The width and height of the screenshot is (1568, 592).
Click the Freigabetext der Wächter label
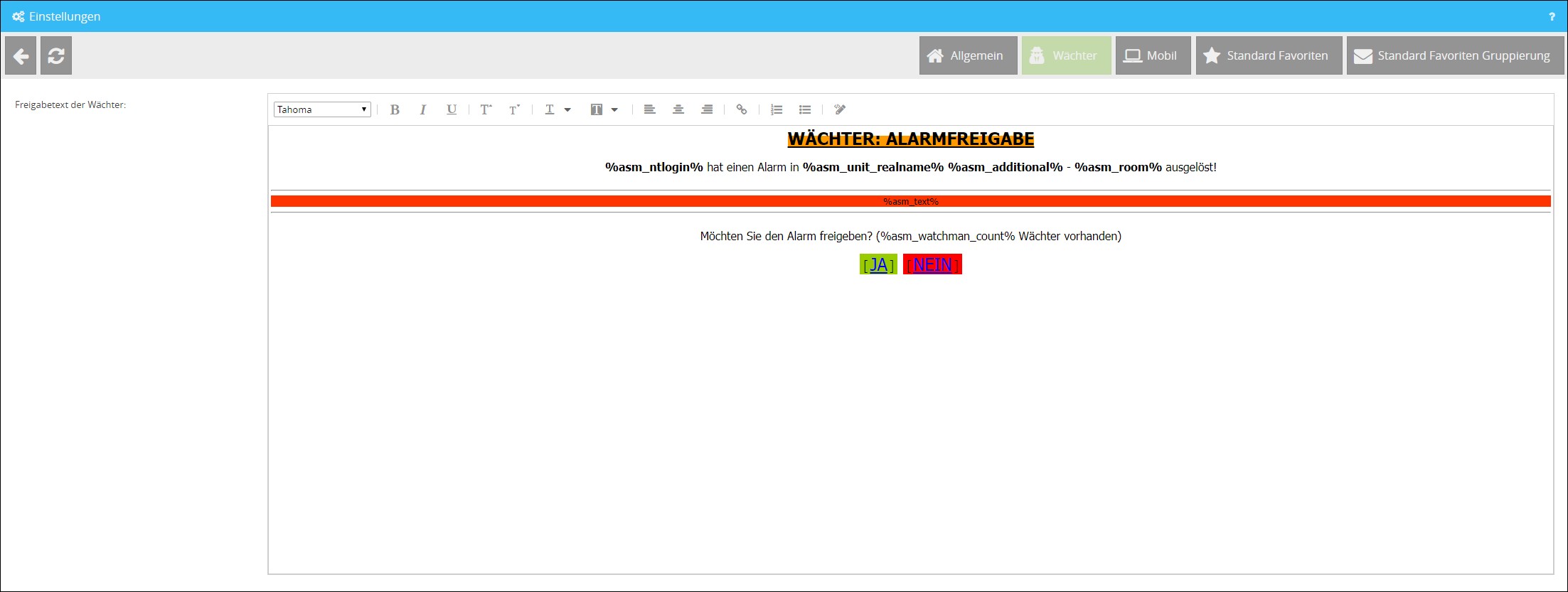[70, 104]
